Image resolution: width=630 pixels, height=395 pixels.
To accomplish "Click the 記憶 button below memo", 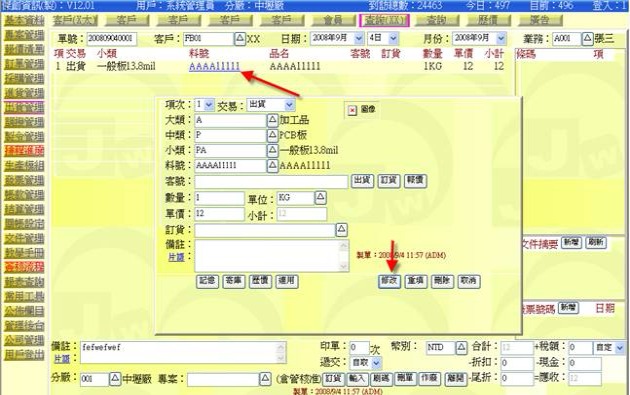I will click(207, 281).
